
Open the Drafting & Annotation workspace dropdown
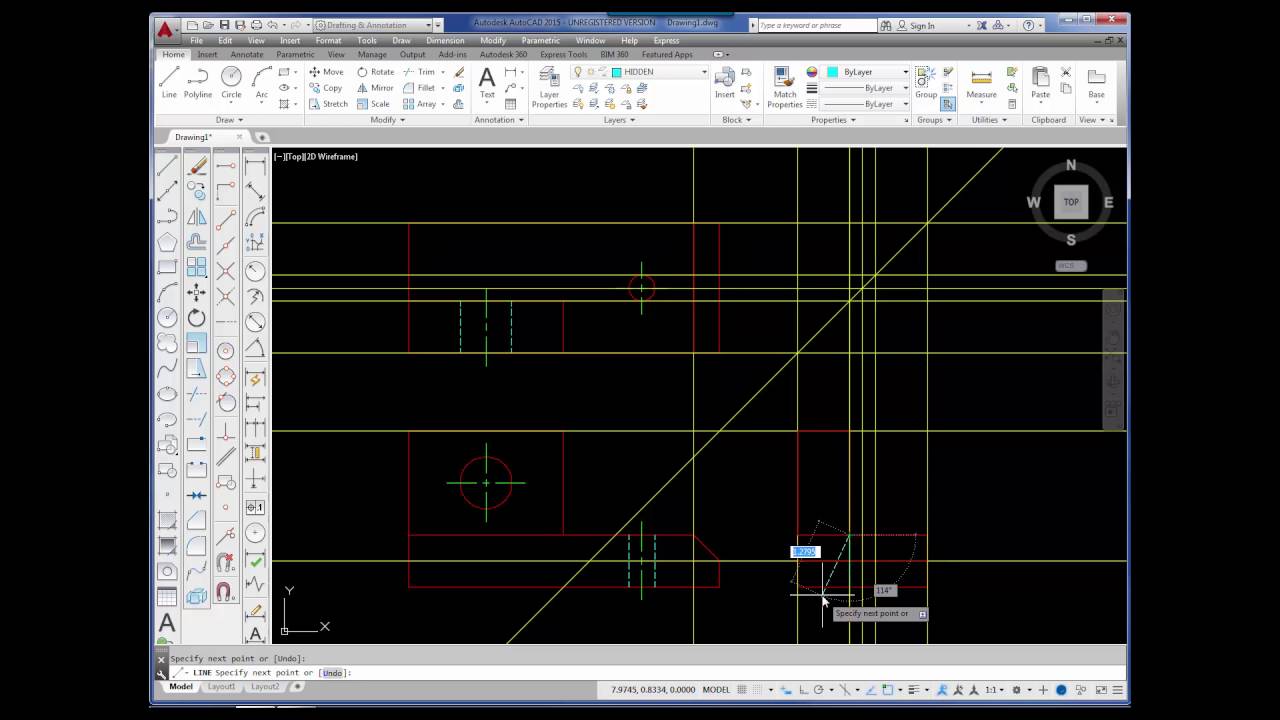click(378, 25)
